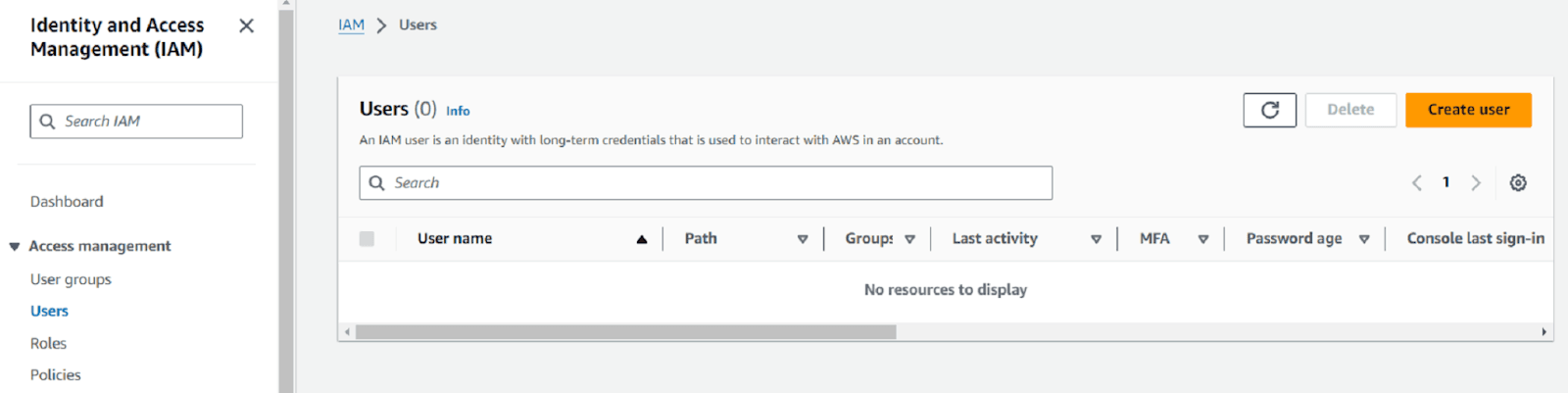1568x393 pixels.
Task: Open User groups in sidebar
Action: point(71,279)
